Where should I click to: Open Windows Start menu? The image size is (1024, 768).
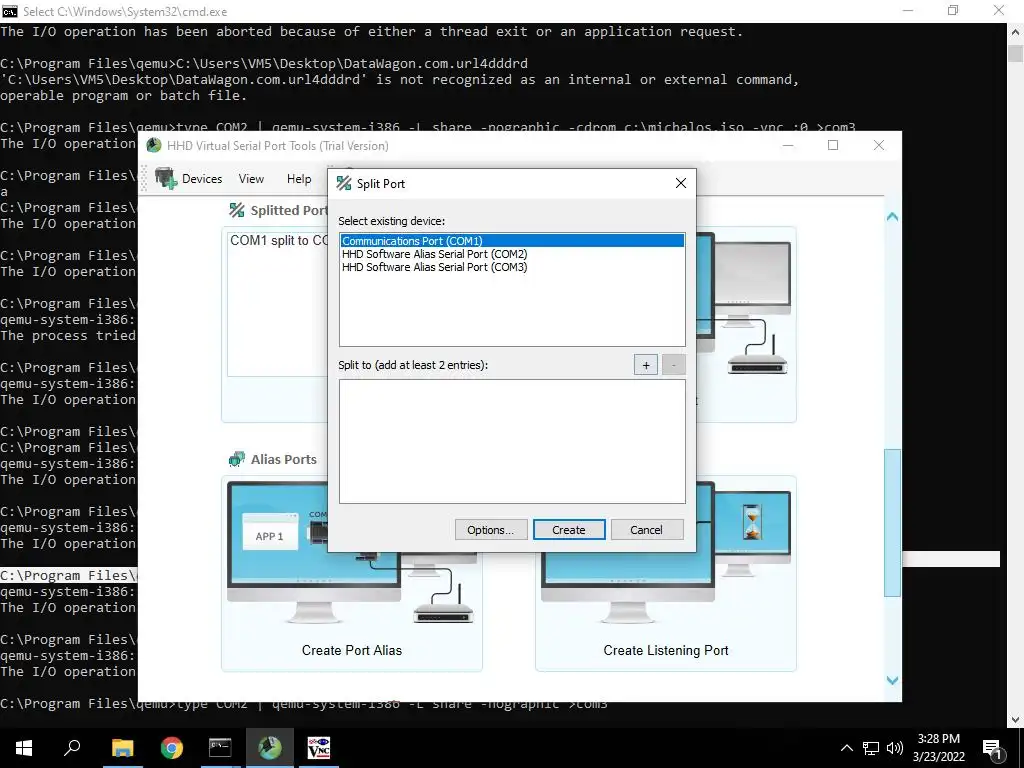24,748
